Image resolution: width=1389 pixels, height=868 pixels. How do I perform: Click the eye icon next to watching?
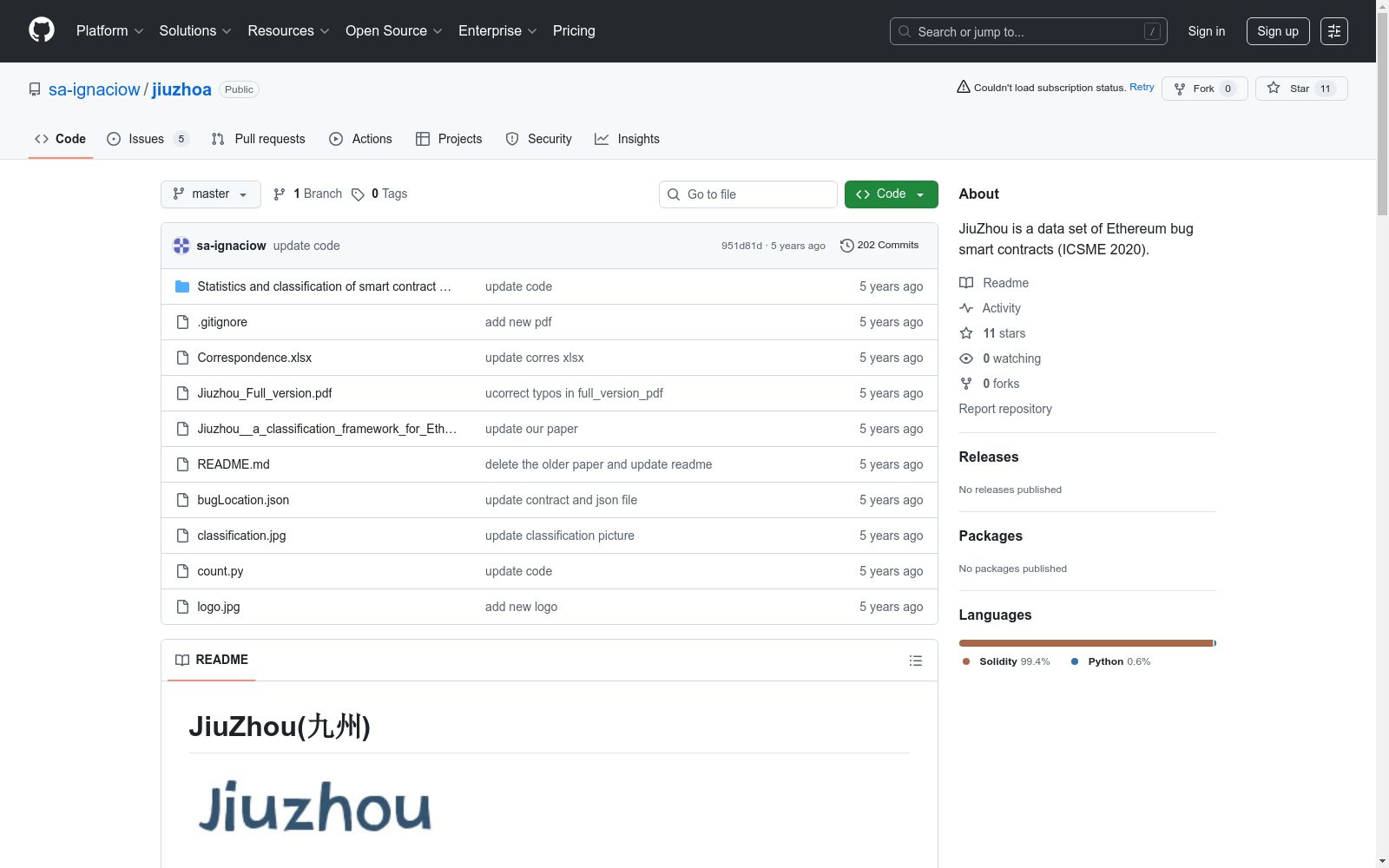click(x=966, y=358)
